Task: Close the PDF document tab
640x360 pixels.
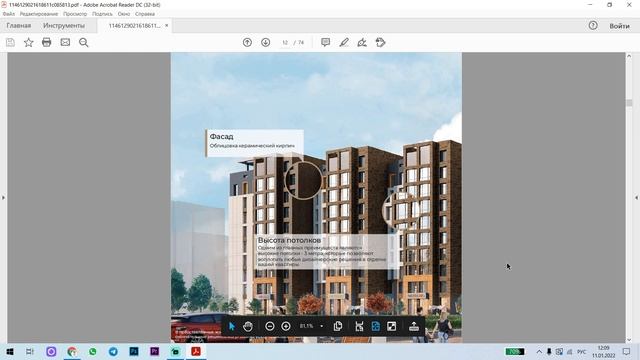Action: (167, 26)
